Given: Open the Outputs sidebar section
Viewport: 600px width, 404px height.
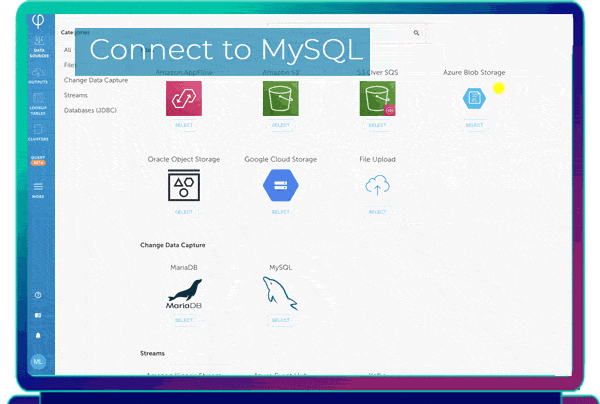Looking at the screenshot, I should point(38,82).
